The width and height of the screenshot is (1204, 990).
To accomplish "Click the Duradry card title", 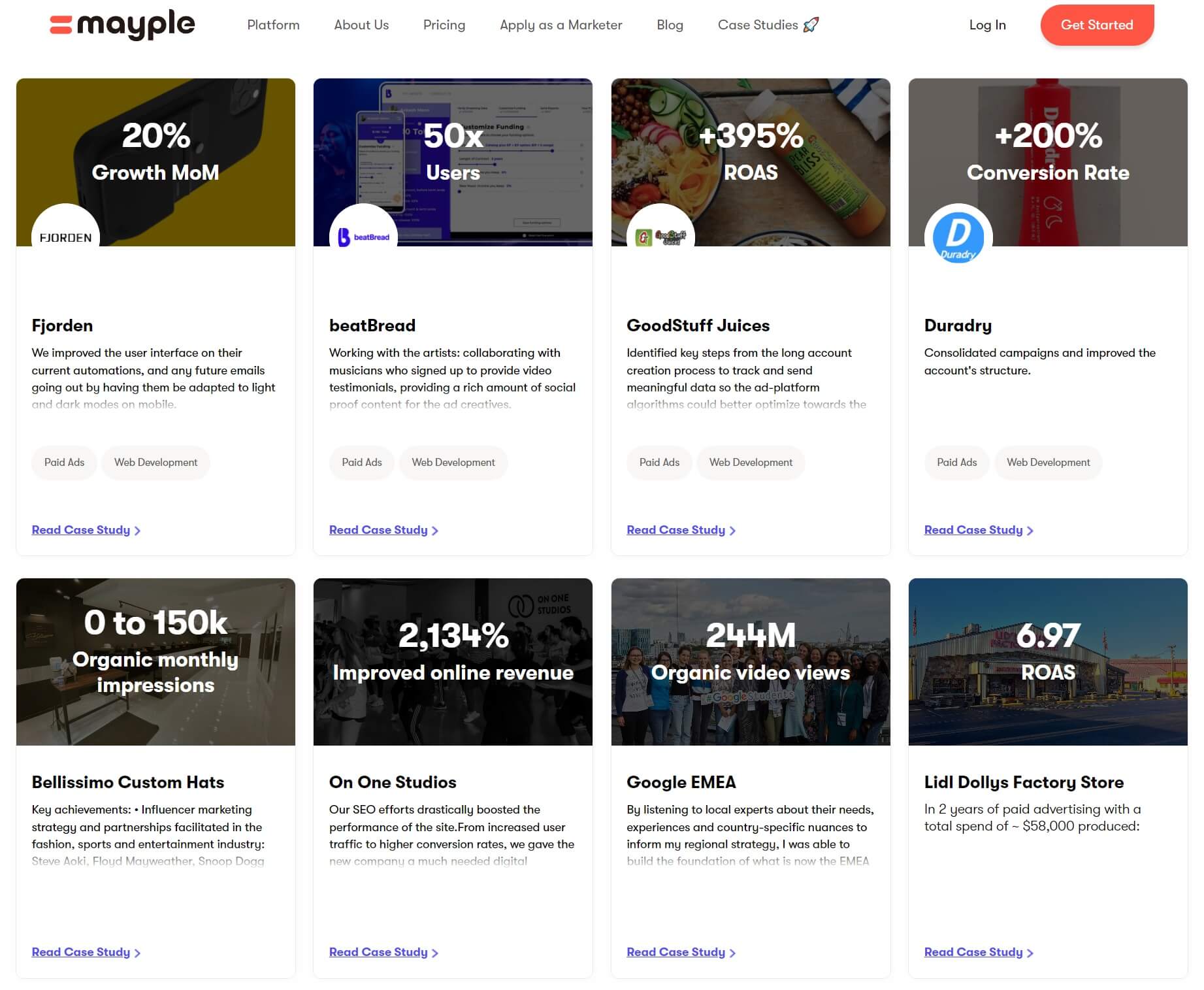I will (x=958, y=325).
